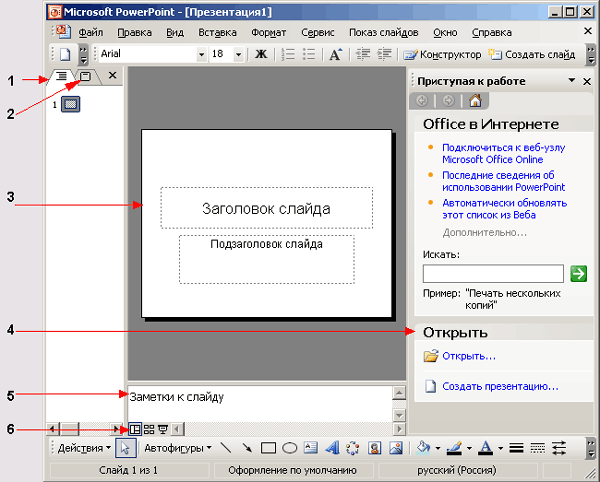The width and height of the screenshot is (600, 482).
Task: Click the decrease indent icon
Action: tap(363, 55)
